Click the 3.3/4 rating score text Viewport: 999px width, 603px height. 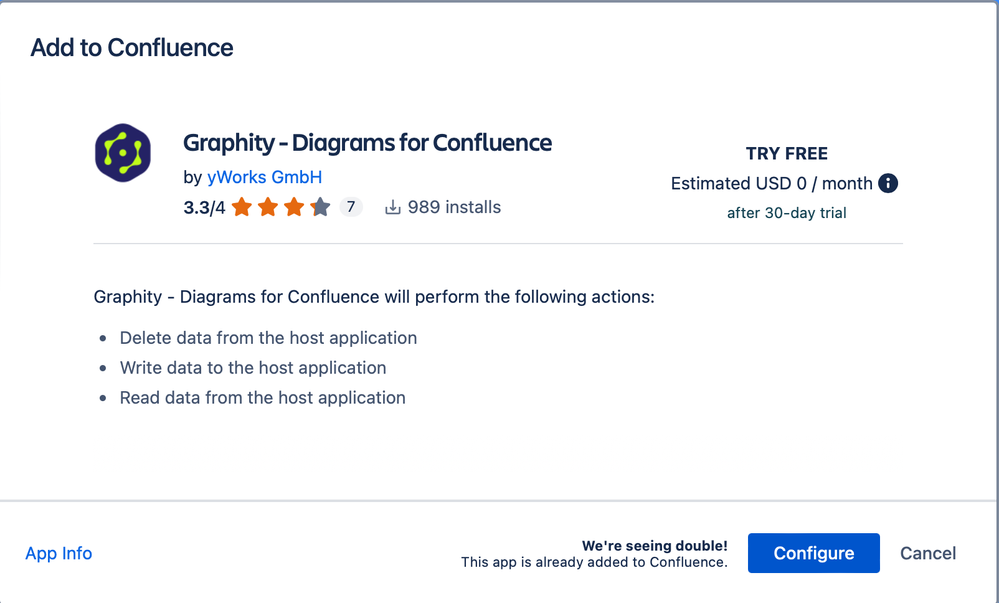coord(205,208)
